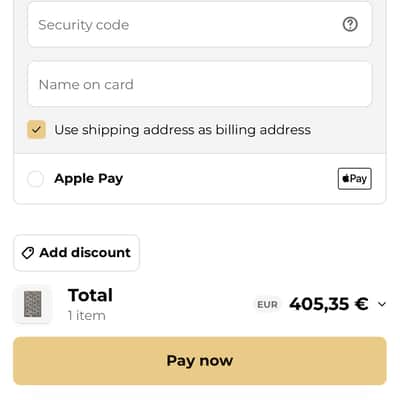This screenshot has width=400, height=400.
Task: Expand order summary with chevron arrow
Action: (382, 304)
